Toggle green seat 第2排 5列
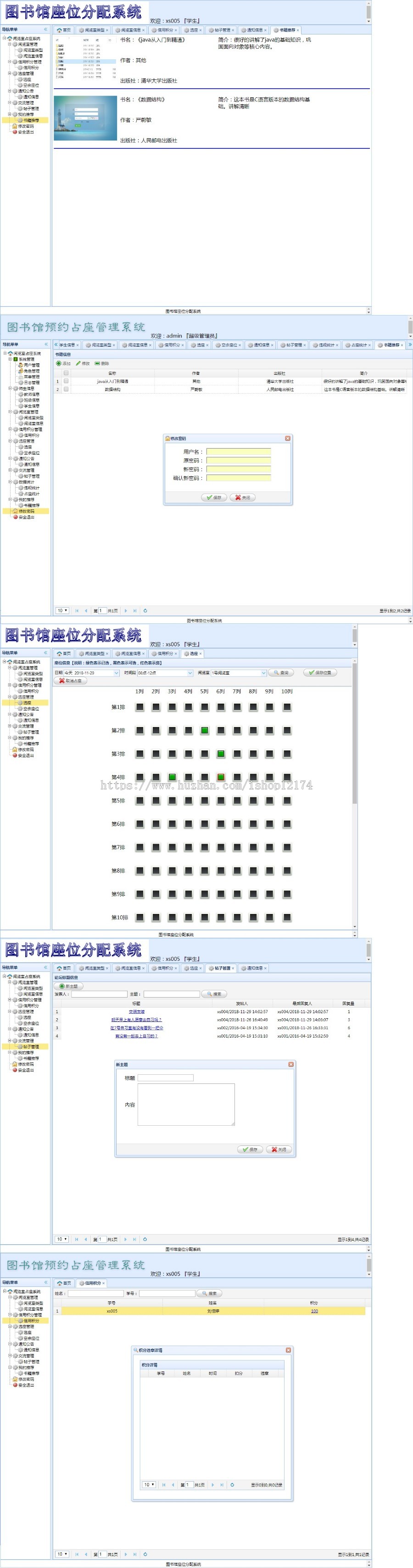The image size is (413, 1568). coord(205,730)
